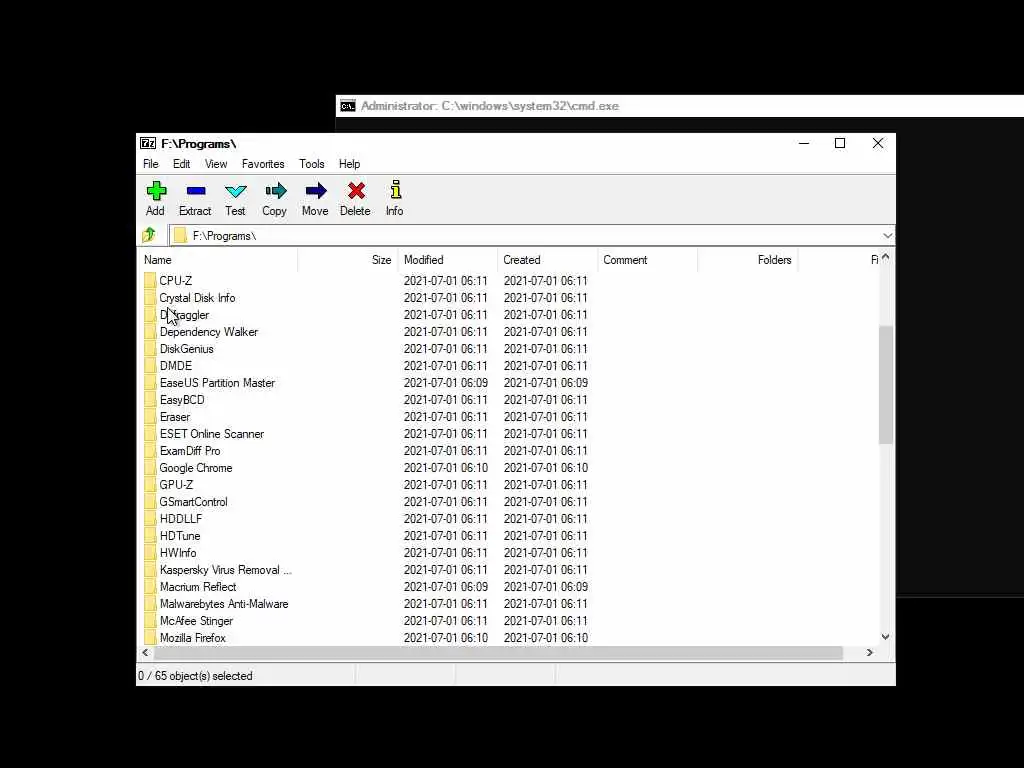Open the View menu
This screenshot has width=1024, height=768.
[x=216, y=164]
